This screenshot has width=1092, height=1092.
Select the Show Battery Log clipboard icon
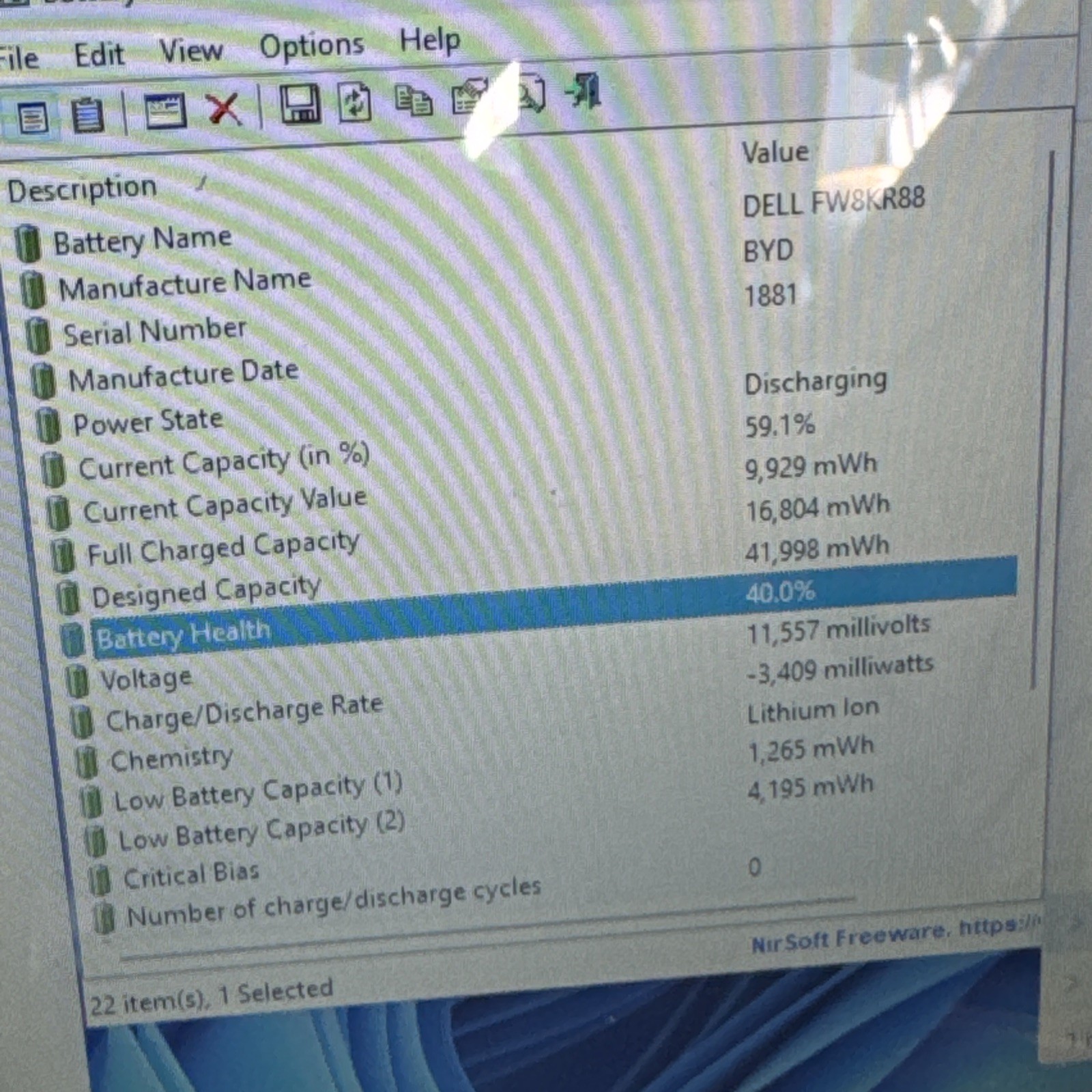(87, 116)
